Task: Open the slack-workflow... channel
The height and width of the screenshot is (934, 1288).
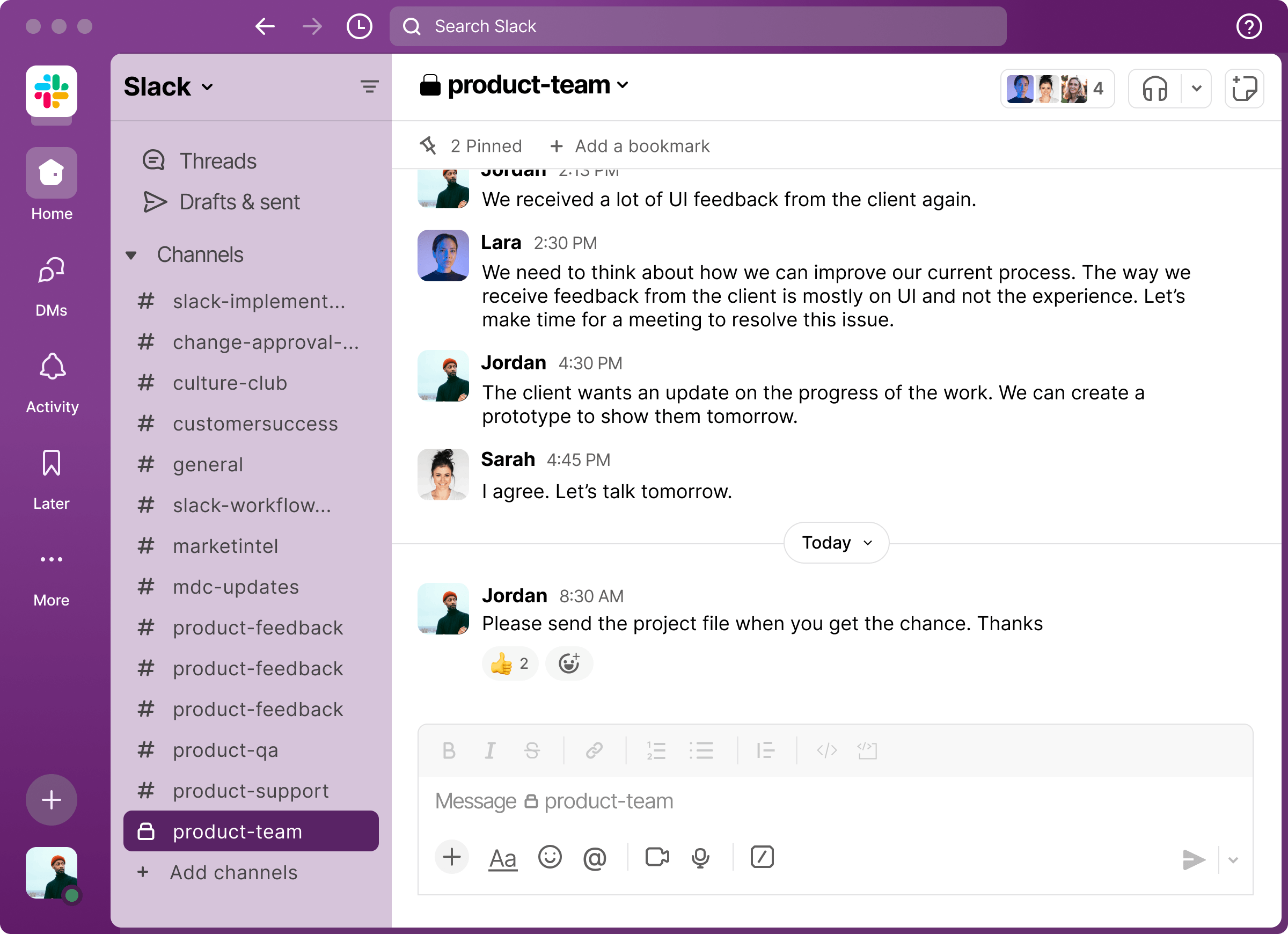Action: point(251,505)
